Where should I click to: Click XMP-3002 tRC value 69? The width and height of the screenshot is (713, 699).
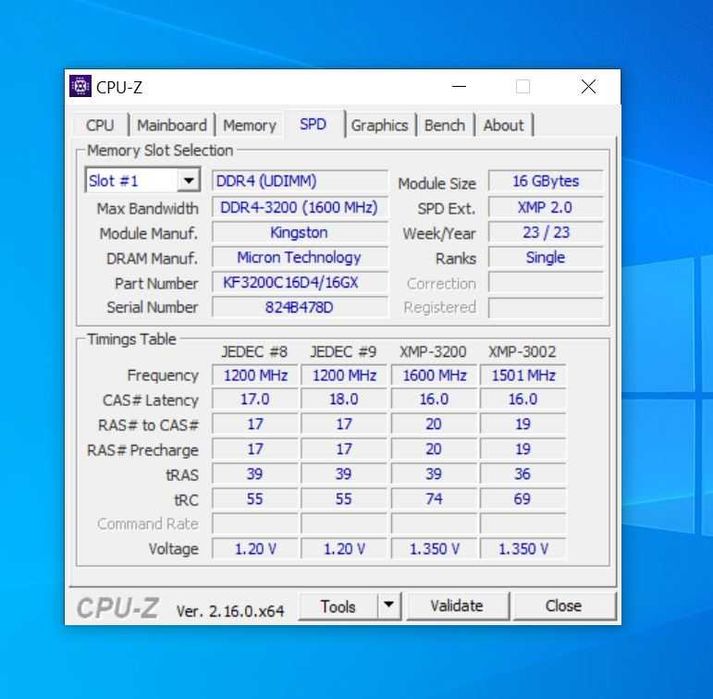(523, 499)
